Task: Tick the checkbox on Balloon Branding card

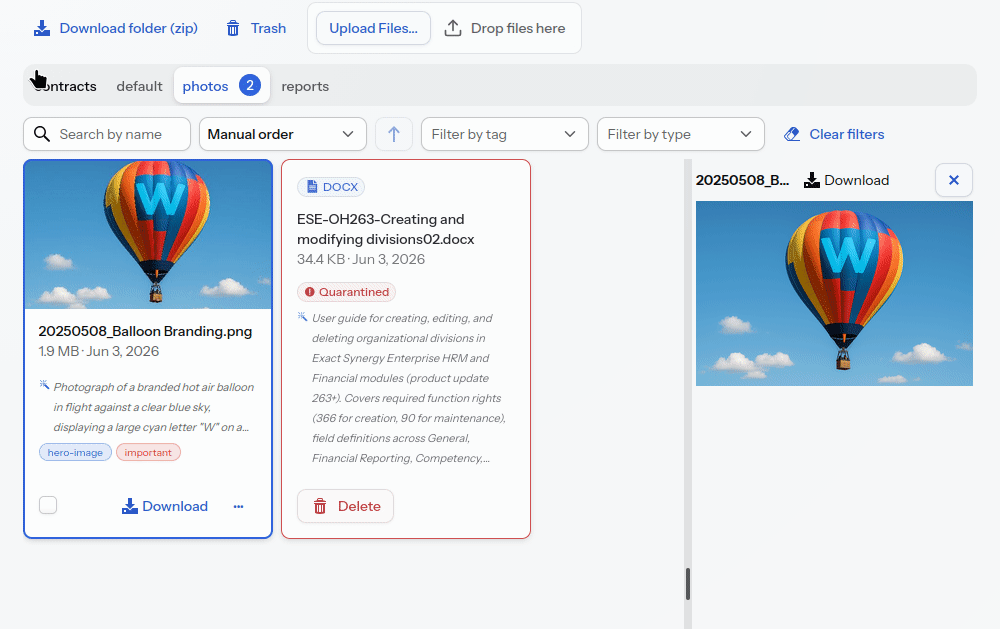Action: pyautogui.click(x=48, y=505)
